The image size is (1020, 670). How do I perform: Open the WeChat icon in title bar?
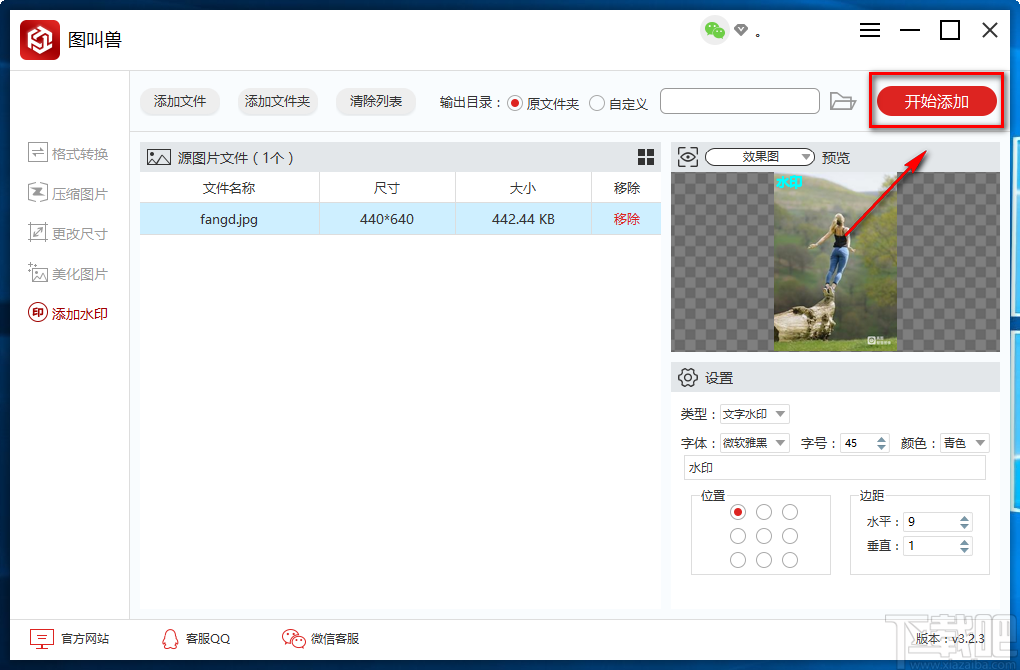(714, 30)
